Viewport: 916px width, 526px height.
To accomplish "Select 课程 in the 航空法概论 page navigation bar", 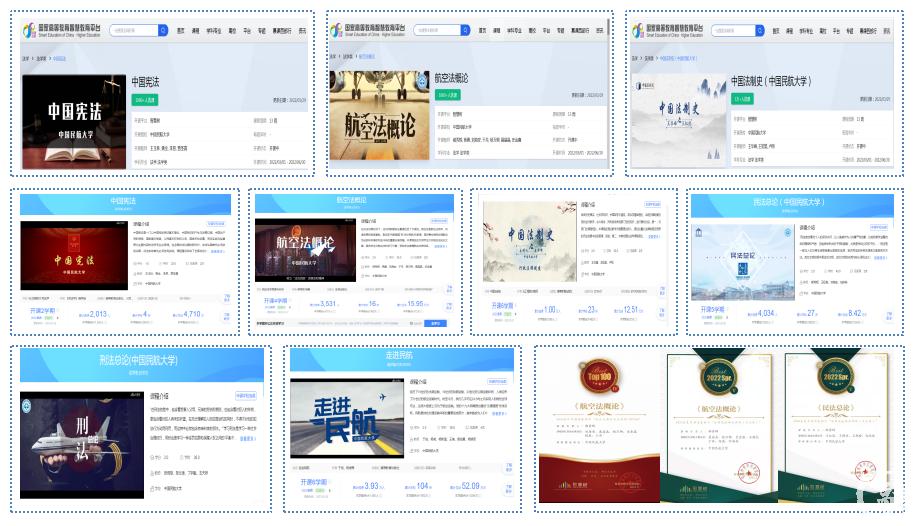I will [x=499, y=31].
